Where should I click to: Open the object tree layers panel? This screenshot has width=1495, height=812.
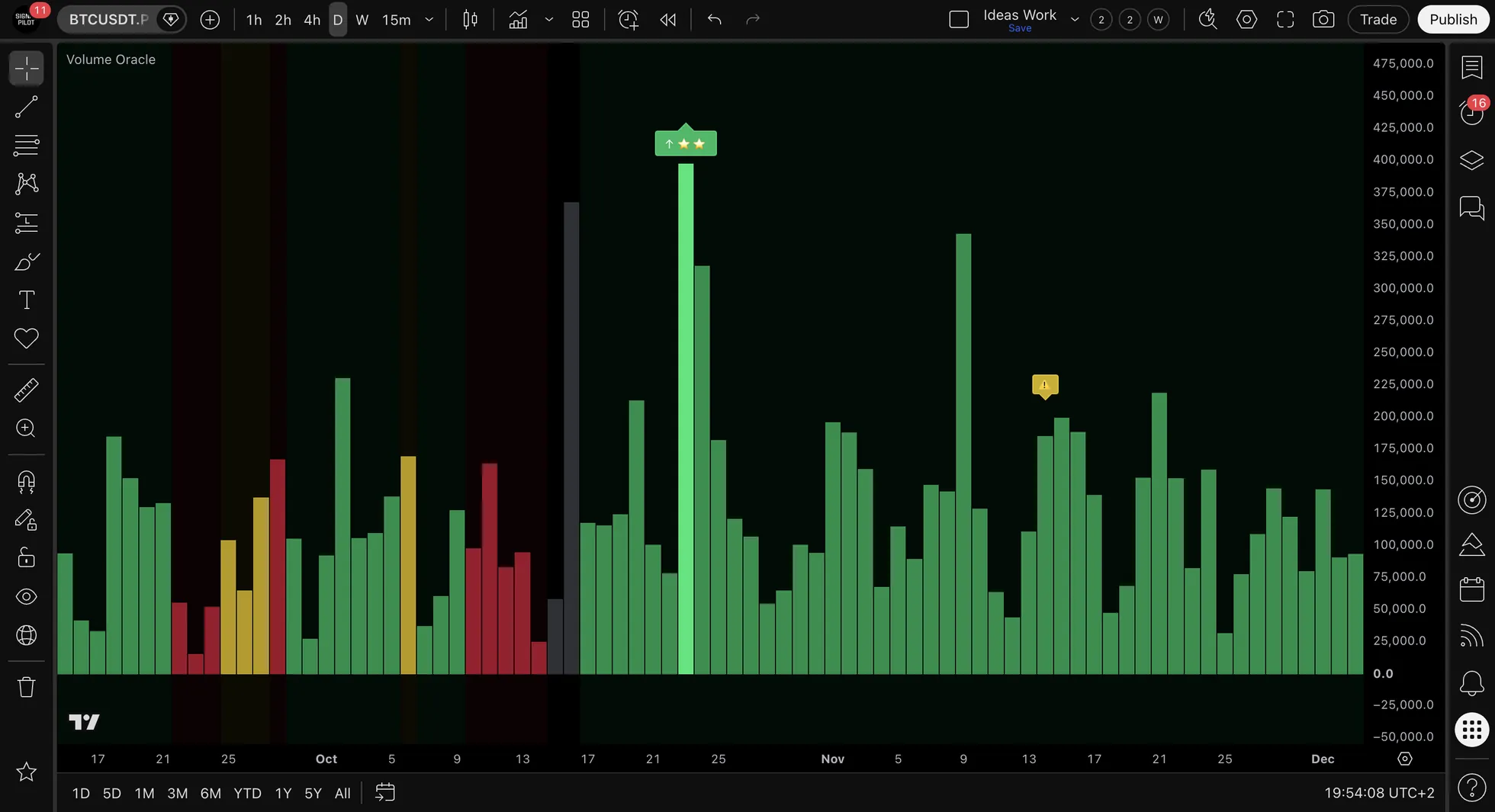(x=1471, y=160)
